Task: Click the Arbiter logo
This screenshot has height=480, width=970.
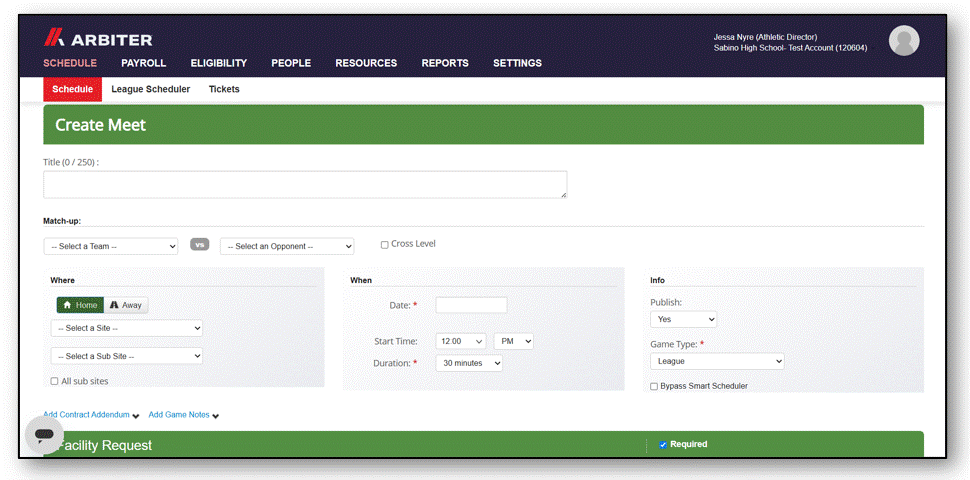Action: (98, 40)
